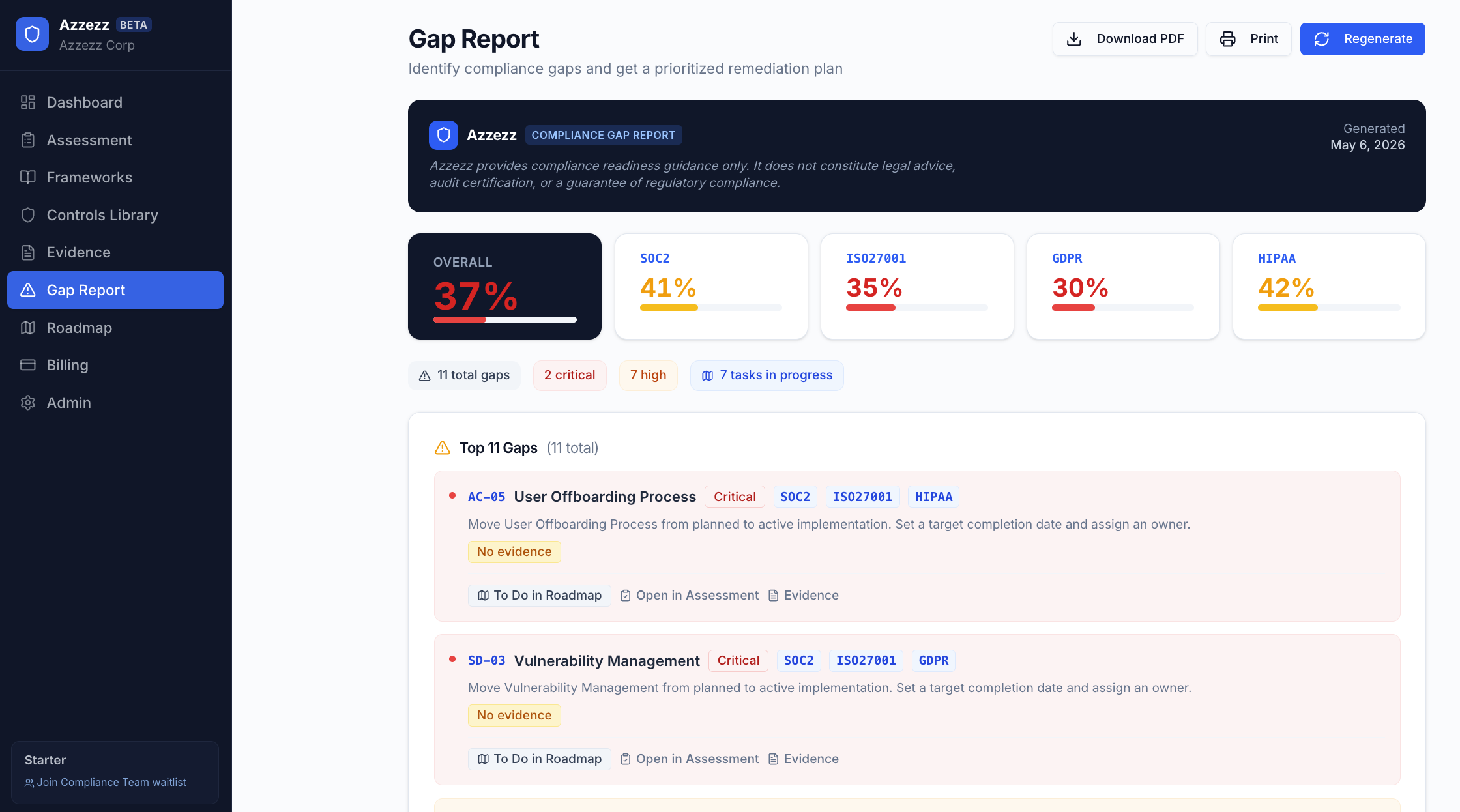Screen dimensions: 1460x812
Task: Click the Azzezz shield logo in sidebar
Action: tap(32, 34)
